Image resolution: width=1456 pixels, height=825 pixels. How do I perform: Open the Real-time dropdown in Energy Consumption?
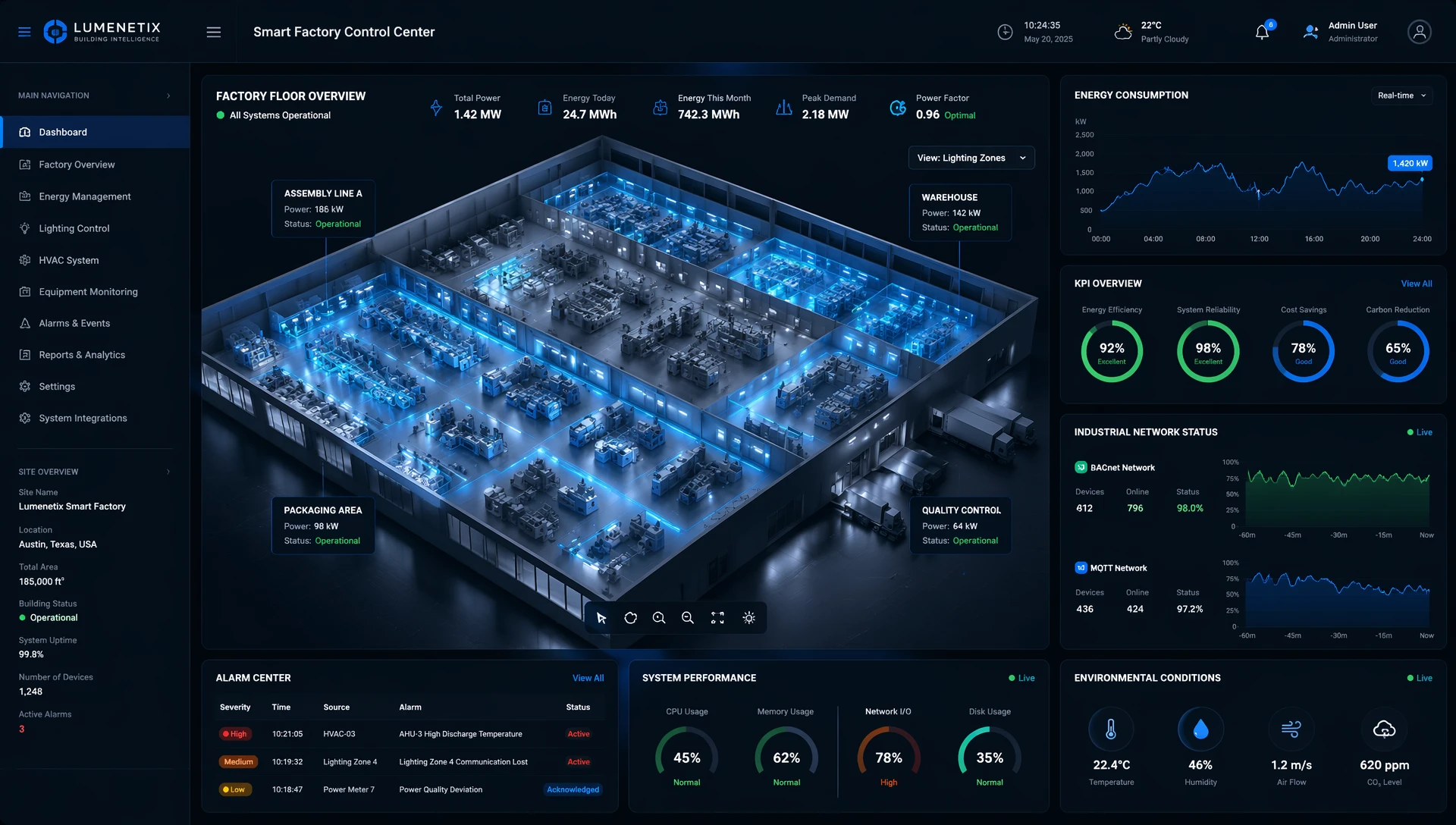pos(1401,96)
